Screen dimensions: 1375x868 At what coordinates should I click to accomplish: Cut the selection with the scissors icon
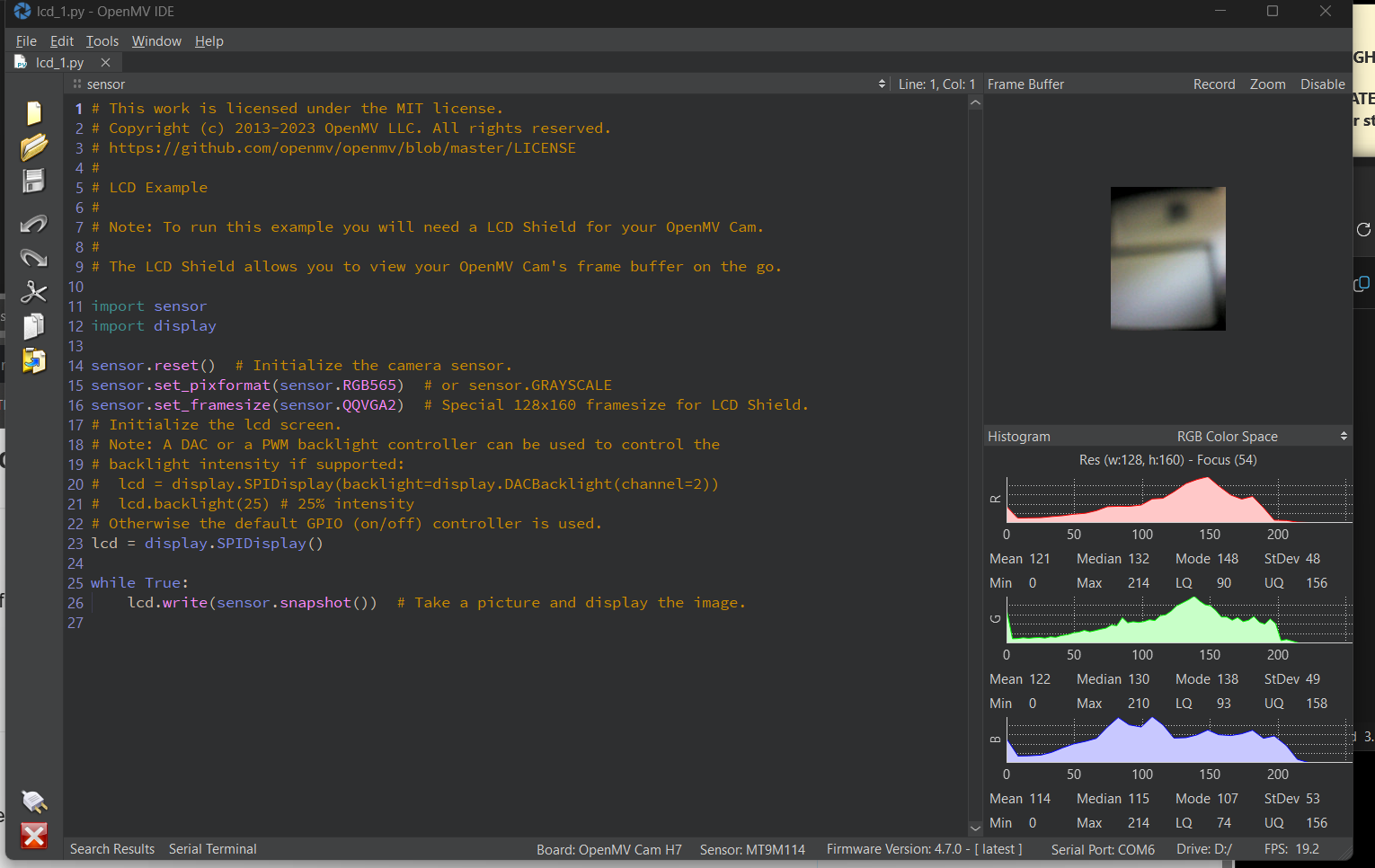(34, 292)
